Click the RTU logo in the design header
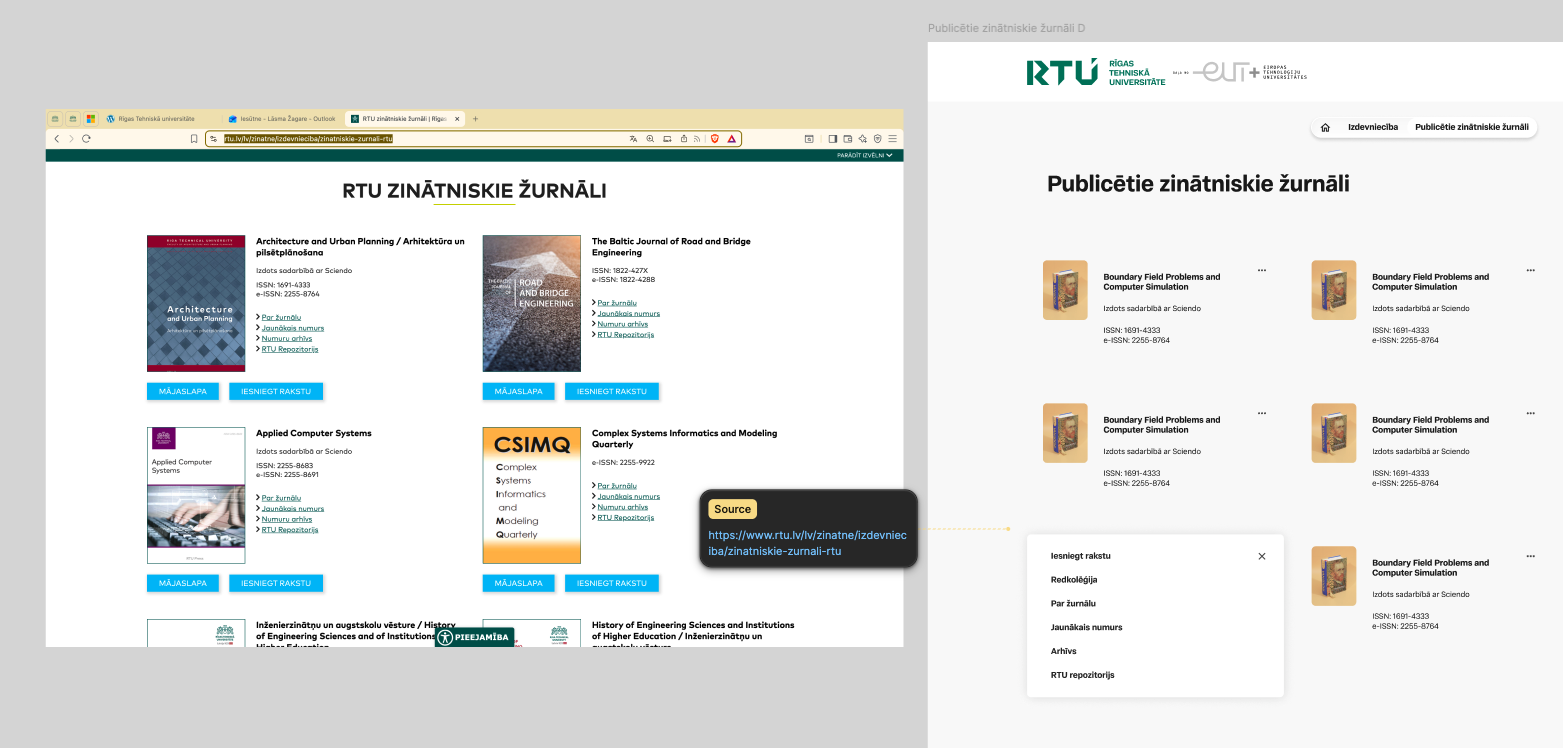Image resolution: width=1563 pixels, height=748 pixels. coord(1096,72)
